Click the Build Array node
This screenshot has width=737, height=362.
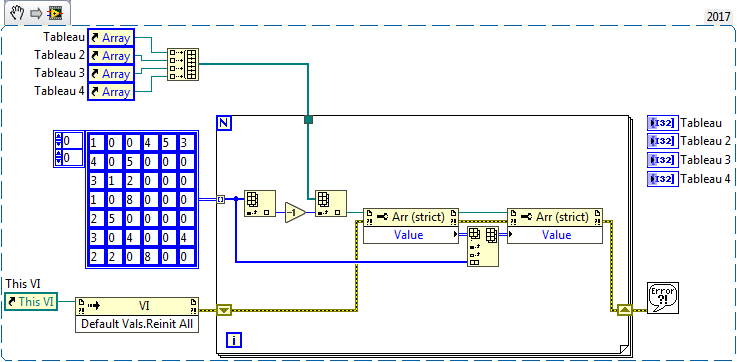pyautogui.click(x=183, y=64)
